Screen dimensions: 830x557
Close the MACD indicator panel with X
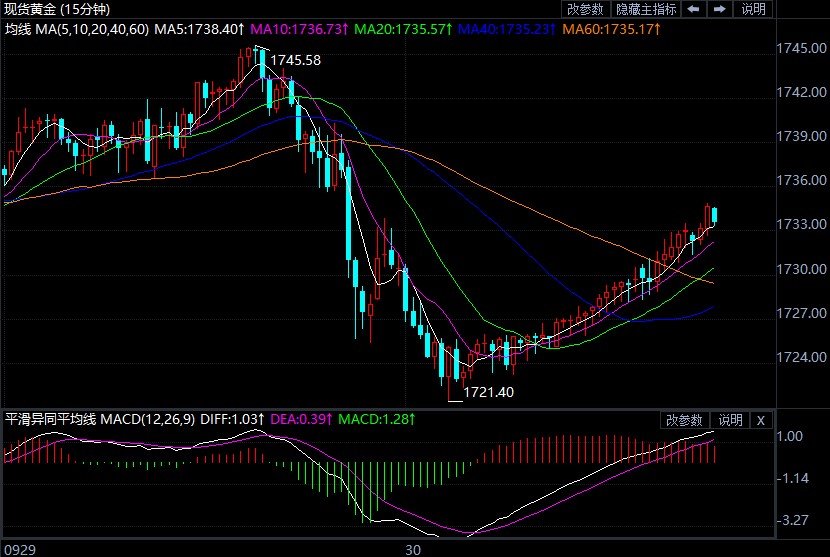[x=761, y=420]
